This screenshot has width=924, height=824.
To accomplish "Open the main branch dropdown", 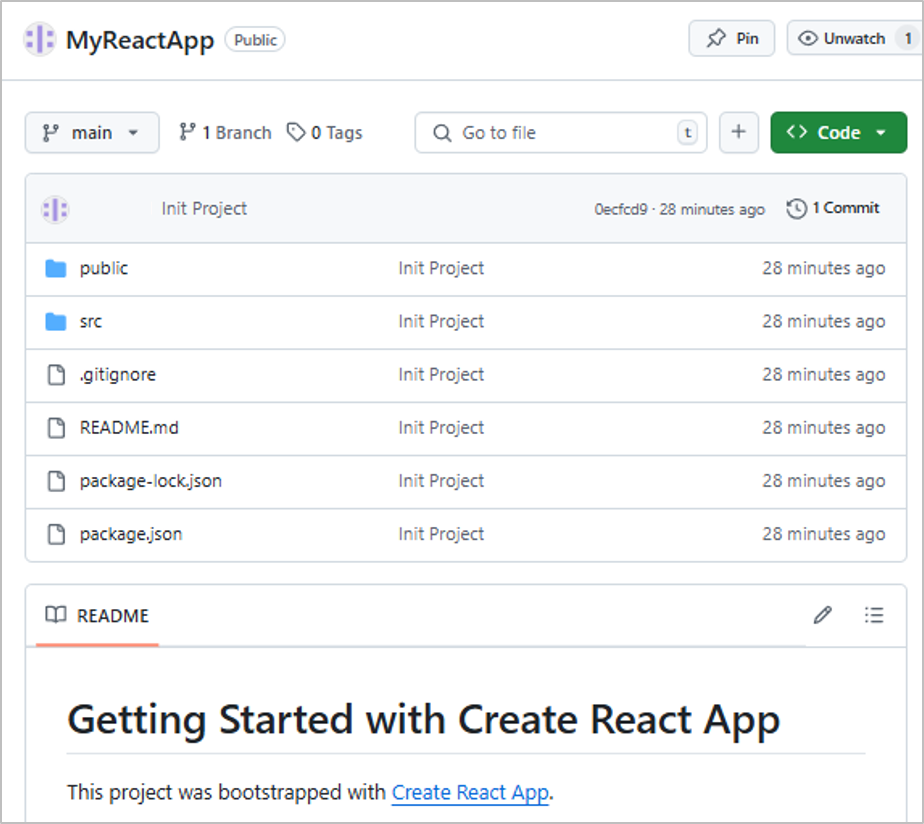I will (x=92, y=133).
